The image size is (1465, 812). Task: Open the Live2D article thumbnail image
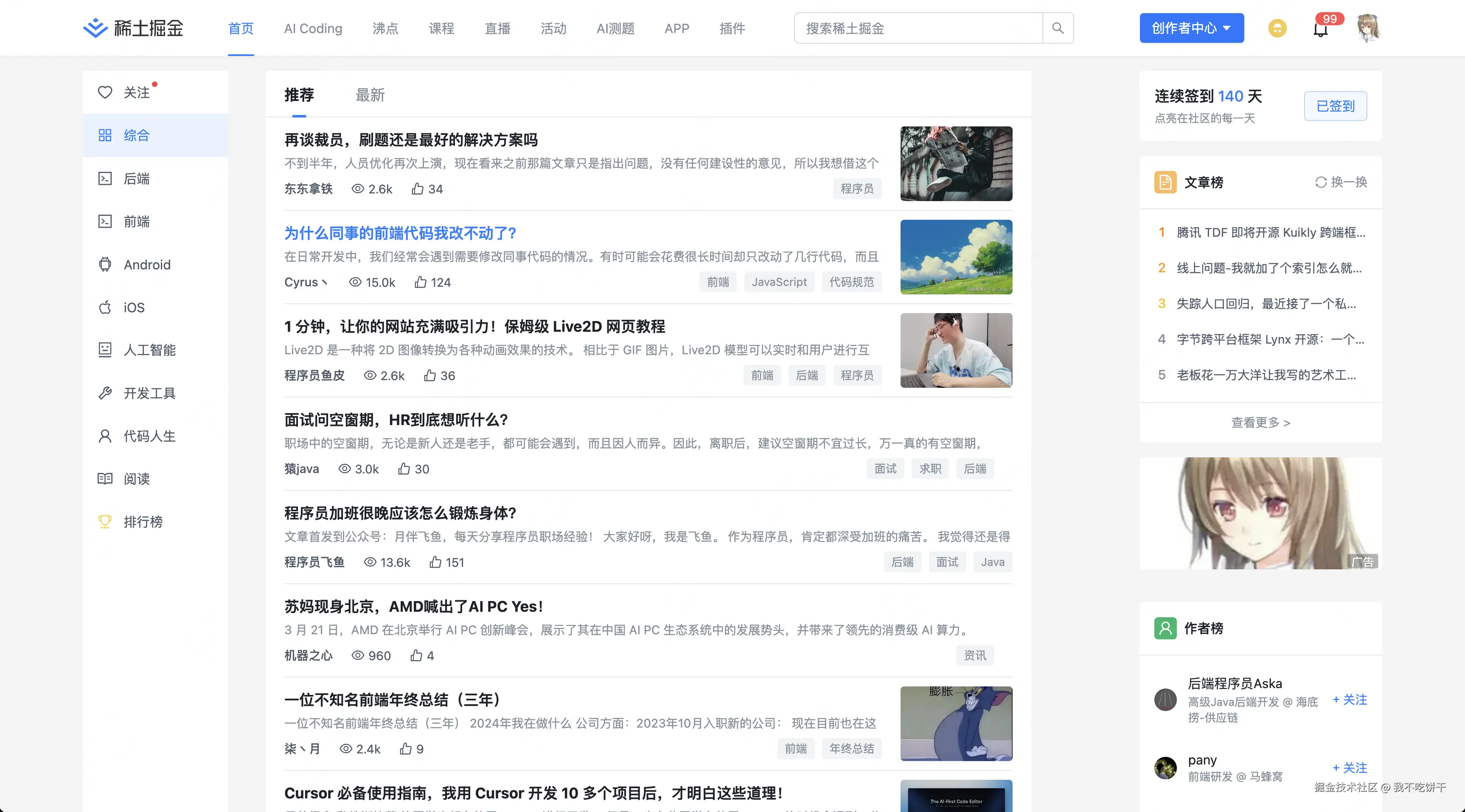[956, 350]
